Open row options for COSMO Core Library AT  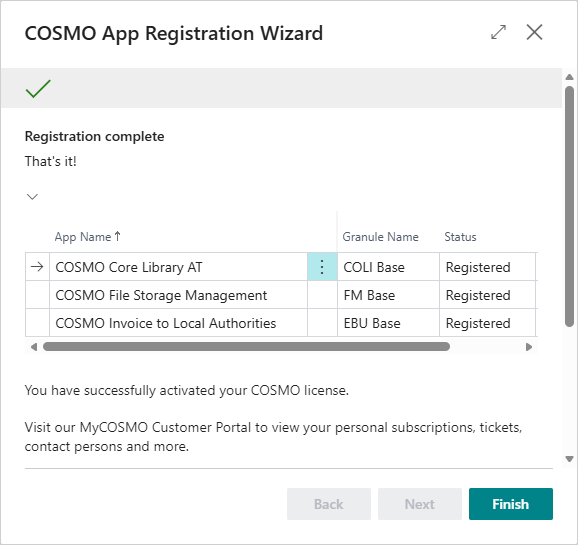click(x=322, y=267)
